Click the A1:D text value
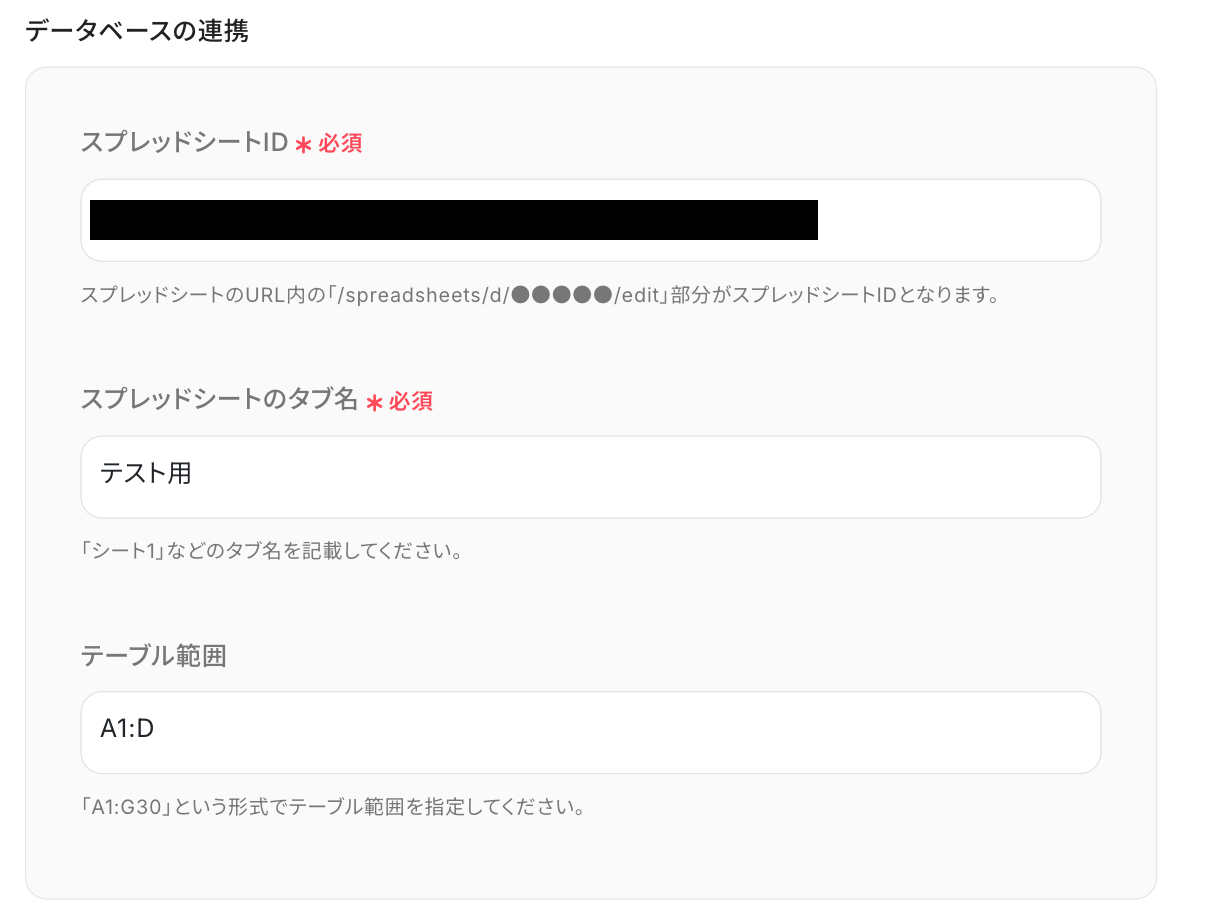The image size is (1206, 912). [x=127, y=729]
